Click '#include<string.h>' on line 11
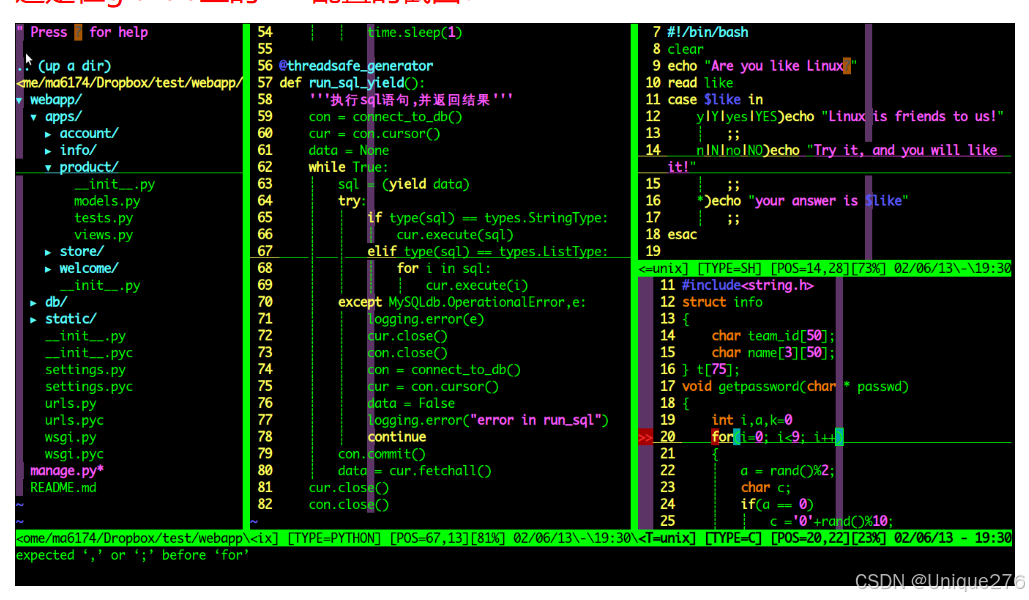1029x600 pixels. click(x=747, y=286)
